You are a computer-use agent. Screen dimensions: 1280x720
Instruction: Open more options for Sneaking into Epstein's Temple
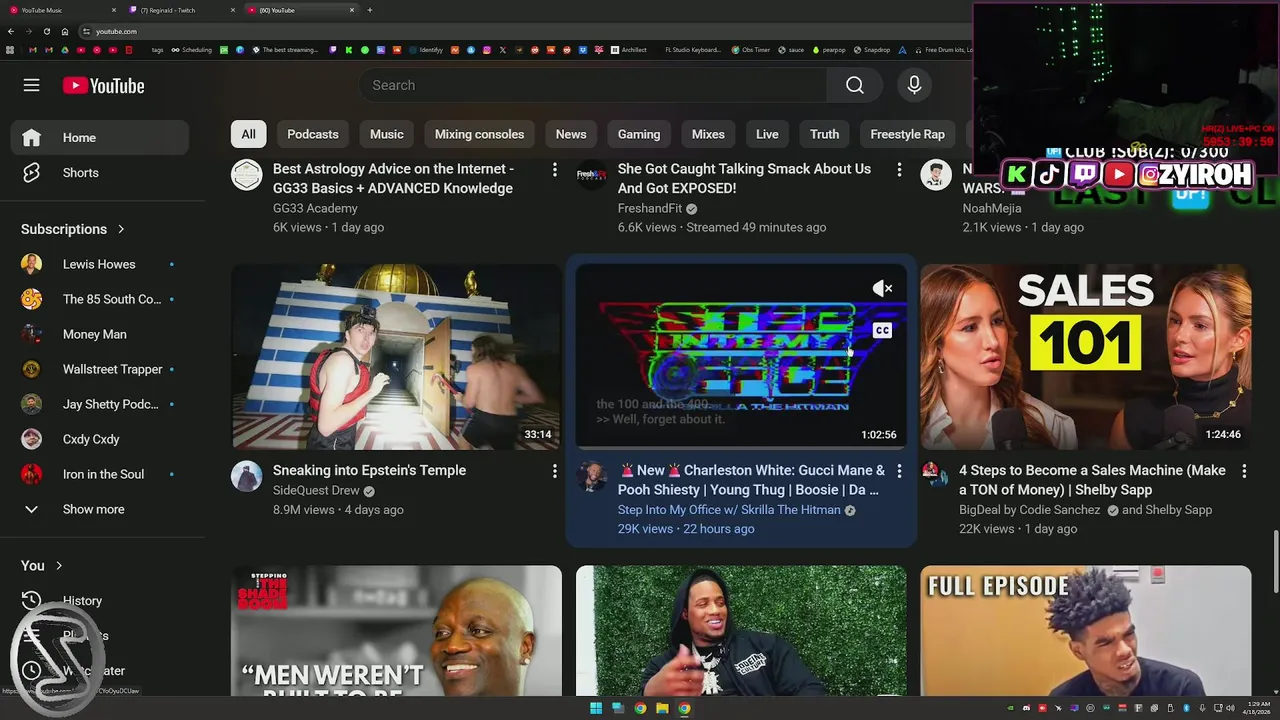pyautogui.click(x=554, y=471)
